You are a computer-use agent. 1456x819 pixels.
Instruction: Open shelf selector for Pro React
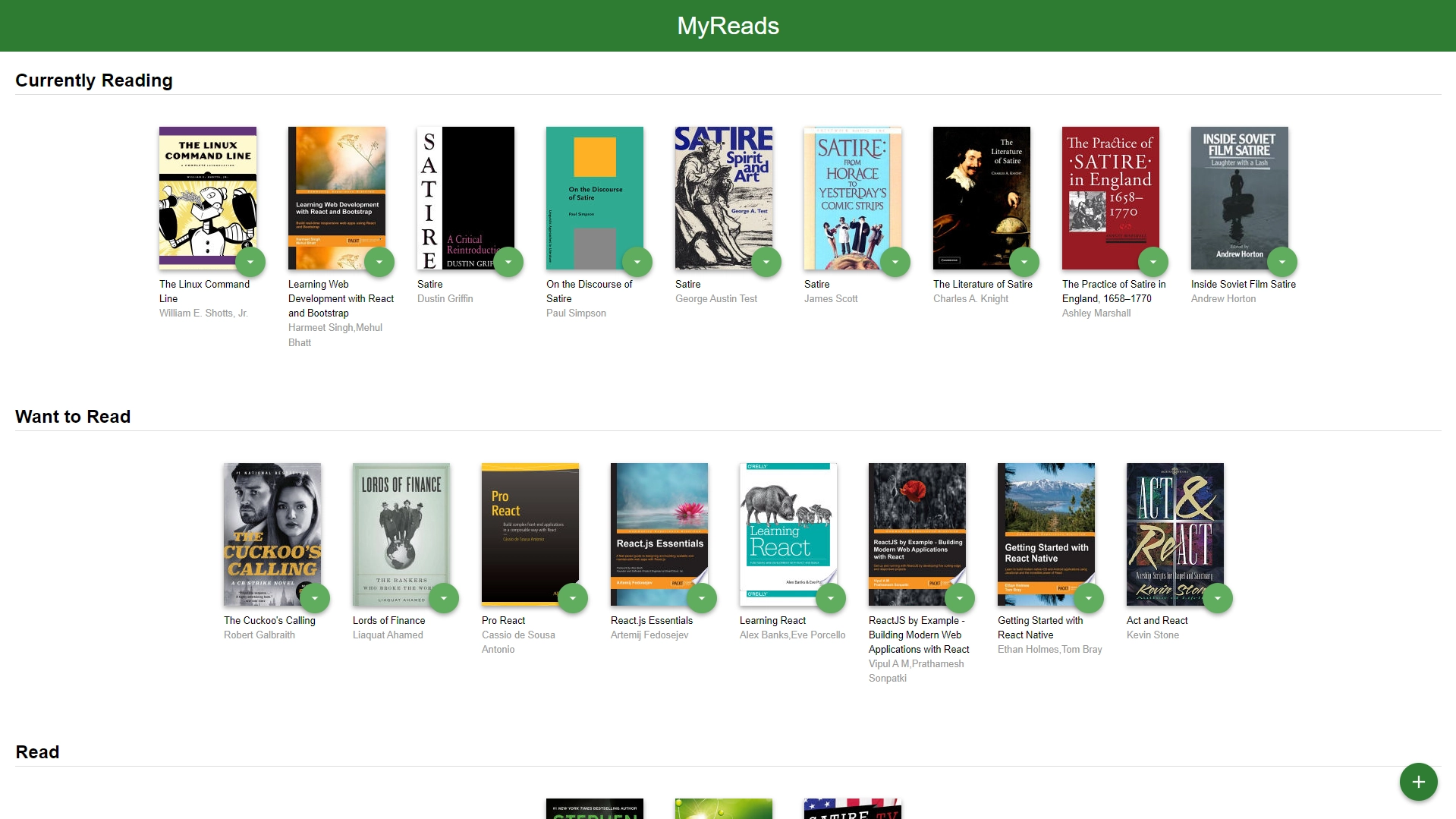tap(573, 597)
